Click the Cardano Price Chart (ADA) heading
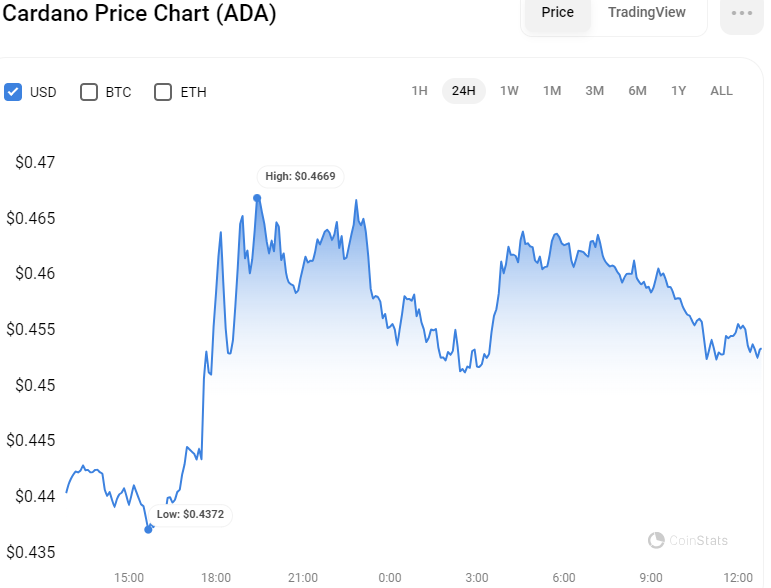 139,13
